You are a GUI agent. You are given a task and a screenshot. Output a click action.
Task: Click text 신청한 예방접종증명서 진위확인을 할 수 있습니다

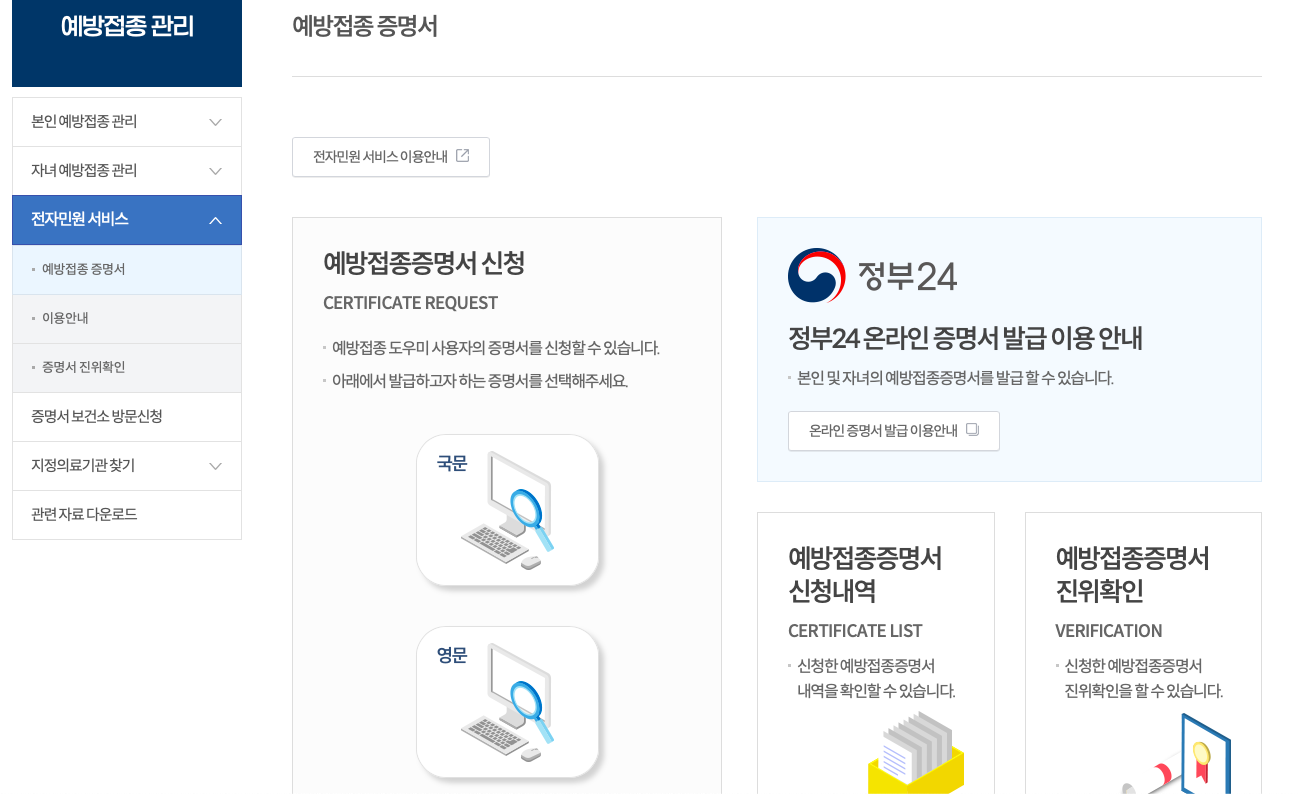click(1143, 678)
